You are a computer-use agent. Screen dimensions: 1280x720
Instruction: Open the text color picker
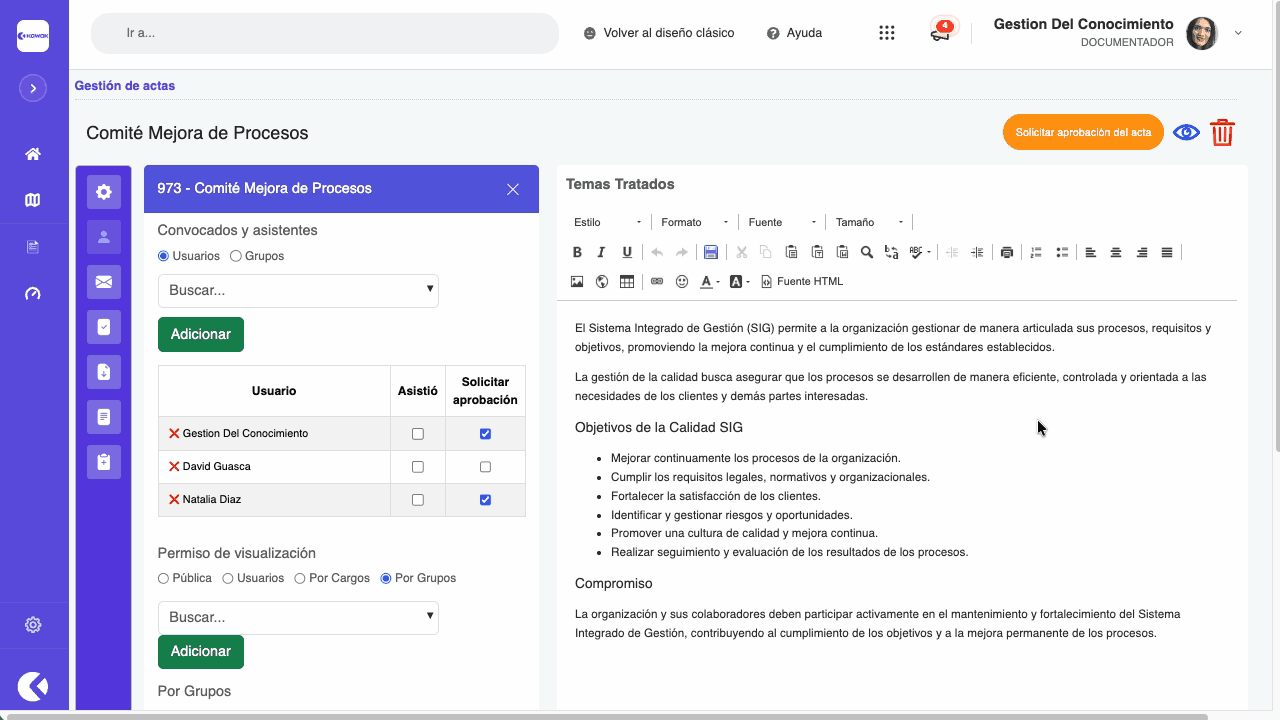pyautogui.click(x=709, y=282)
